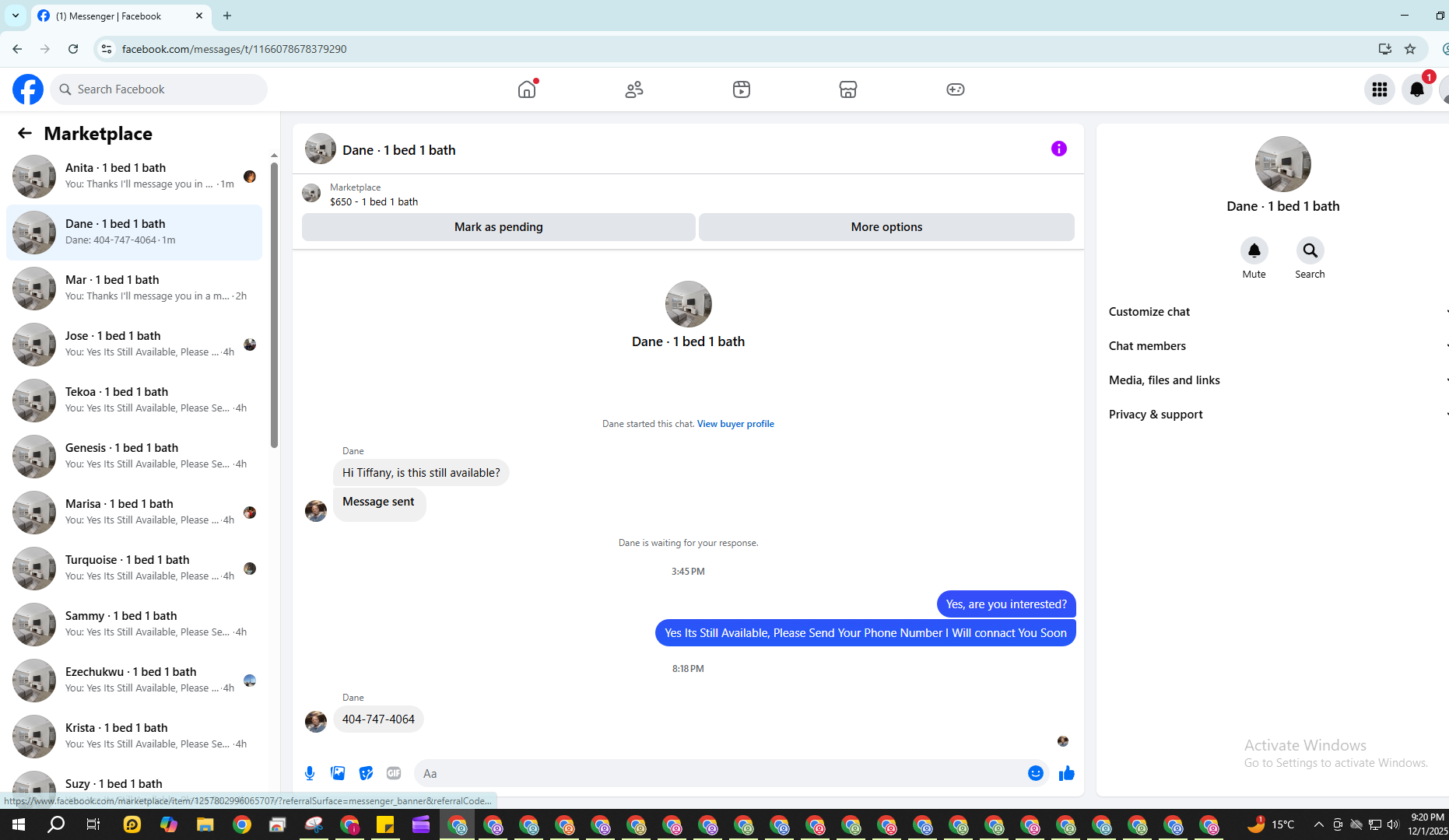Open Genesis's conversation

(134, 457)
